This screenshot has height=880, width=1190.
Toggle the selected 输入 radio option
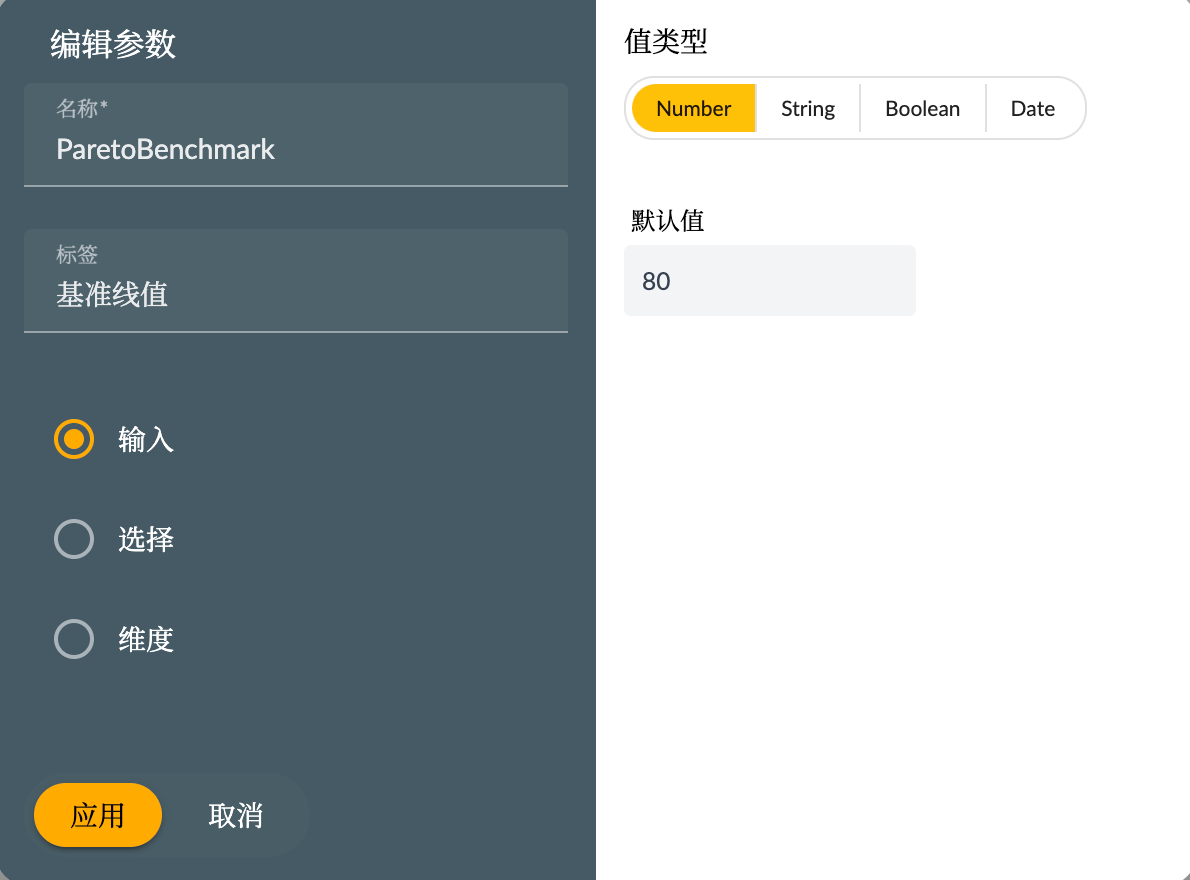pos(73,439)
